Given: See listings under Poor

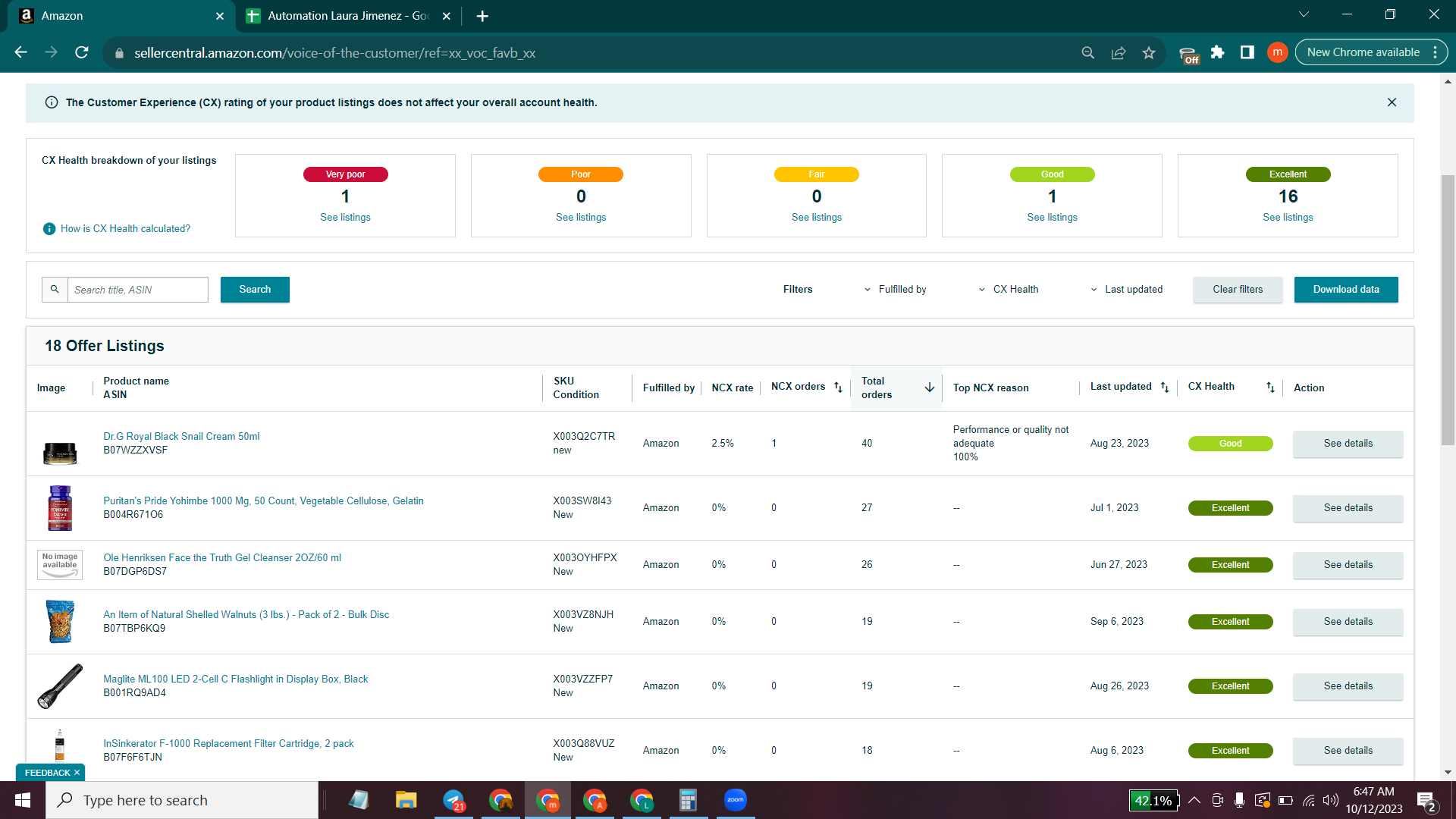Looking at the screenshot, I should pos(581,218).
